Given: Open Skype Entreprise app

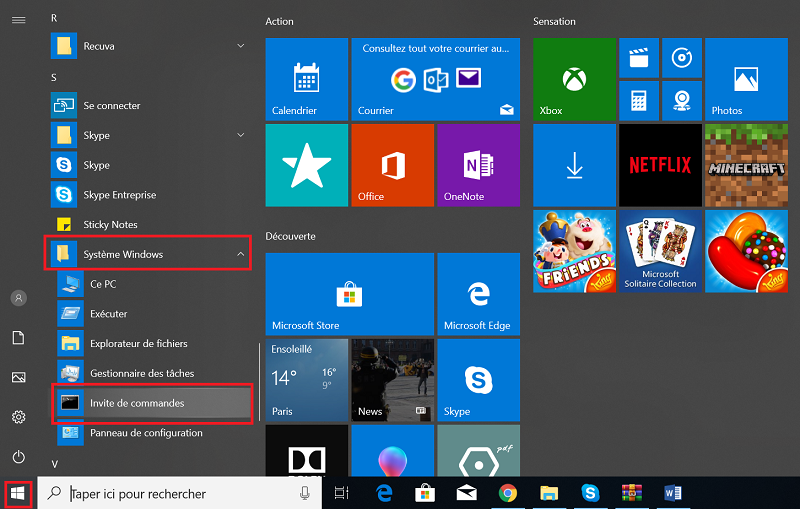Looking at the screenshot, I should 151,194.
